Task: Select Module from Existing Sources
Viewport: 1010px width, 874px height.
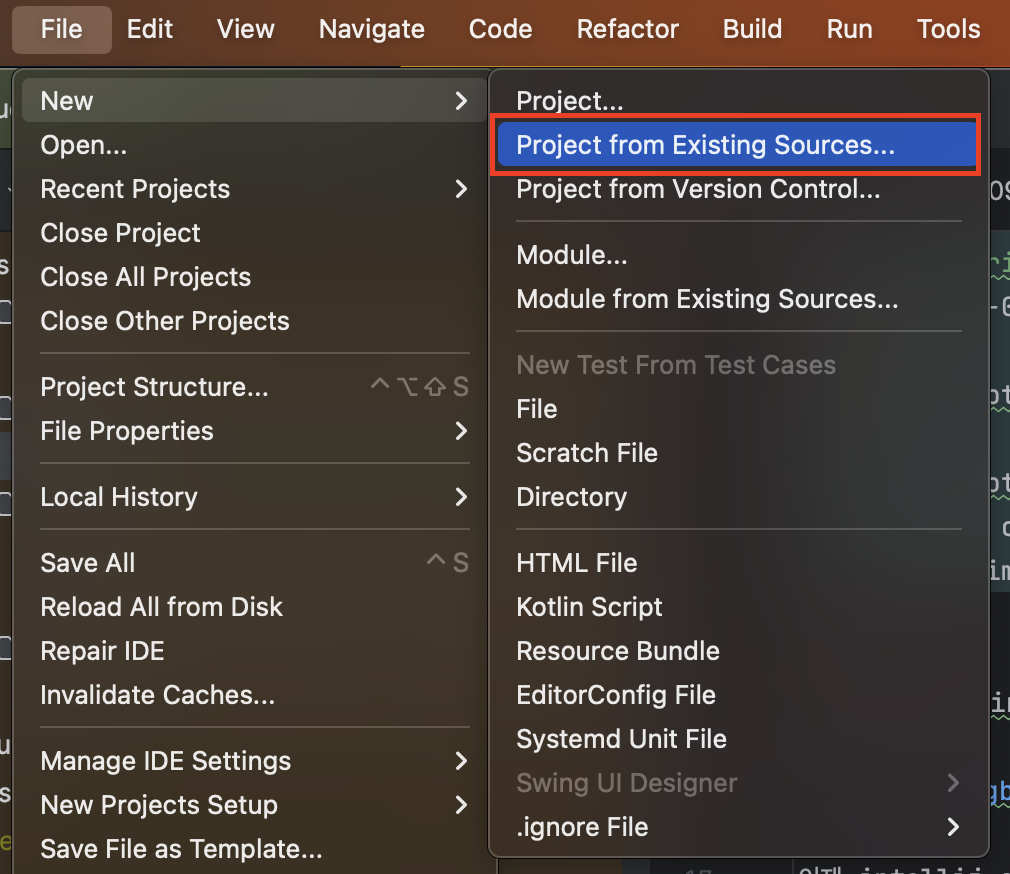Action: click(707, 299)
